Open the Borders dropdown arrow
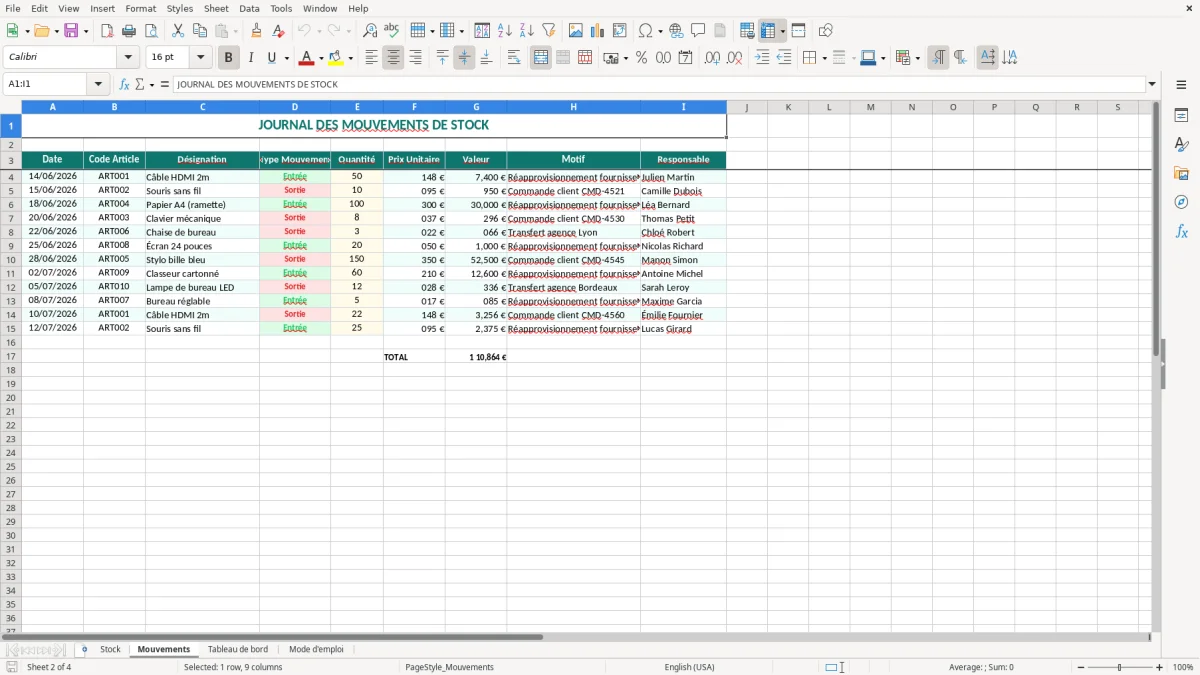Image resolution: width=1200 pixels, height=675 pixels. [x=824, y=58]
